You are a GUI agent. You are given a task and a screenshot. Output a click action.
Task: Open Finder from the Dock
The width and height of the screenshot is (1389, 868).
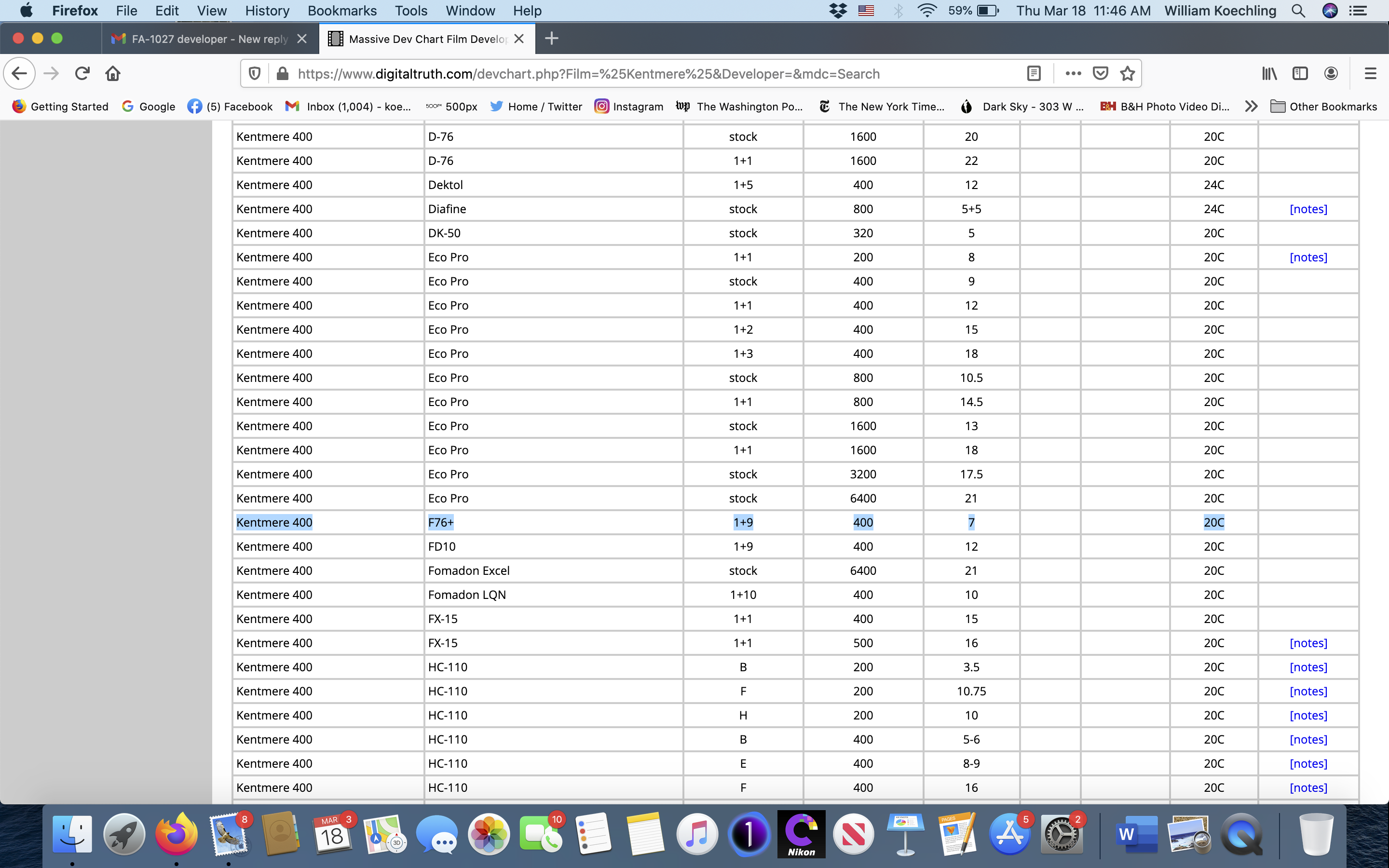point(72,834)
